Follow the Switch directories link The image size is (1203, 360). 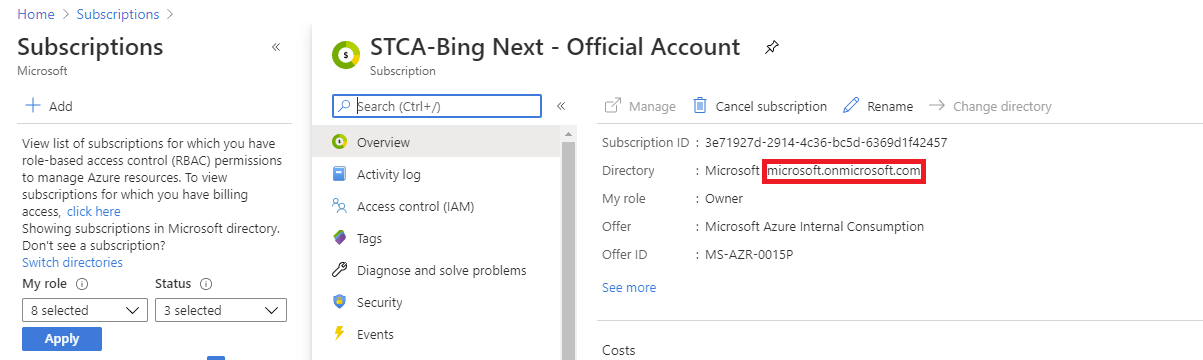[72, 262]
